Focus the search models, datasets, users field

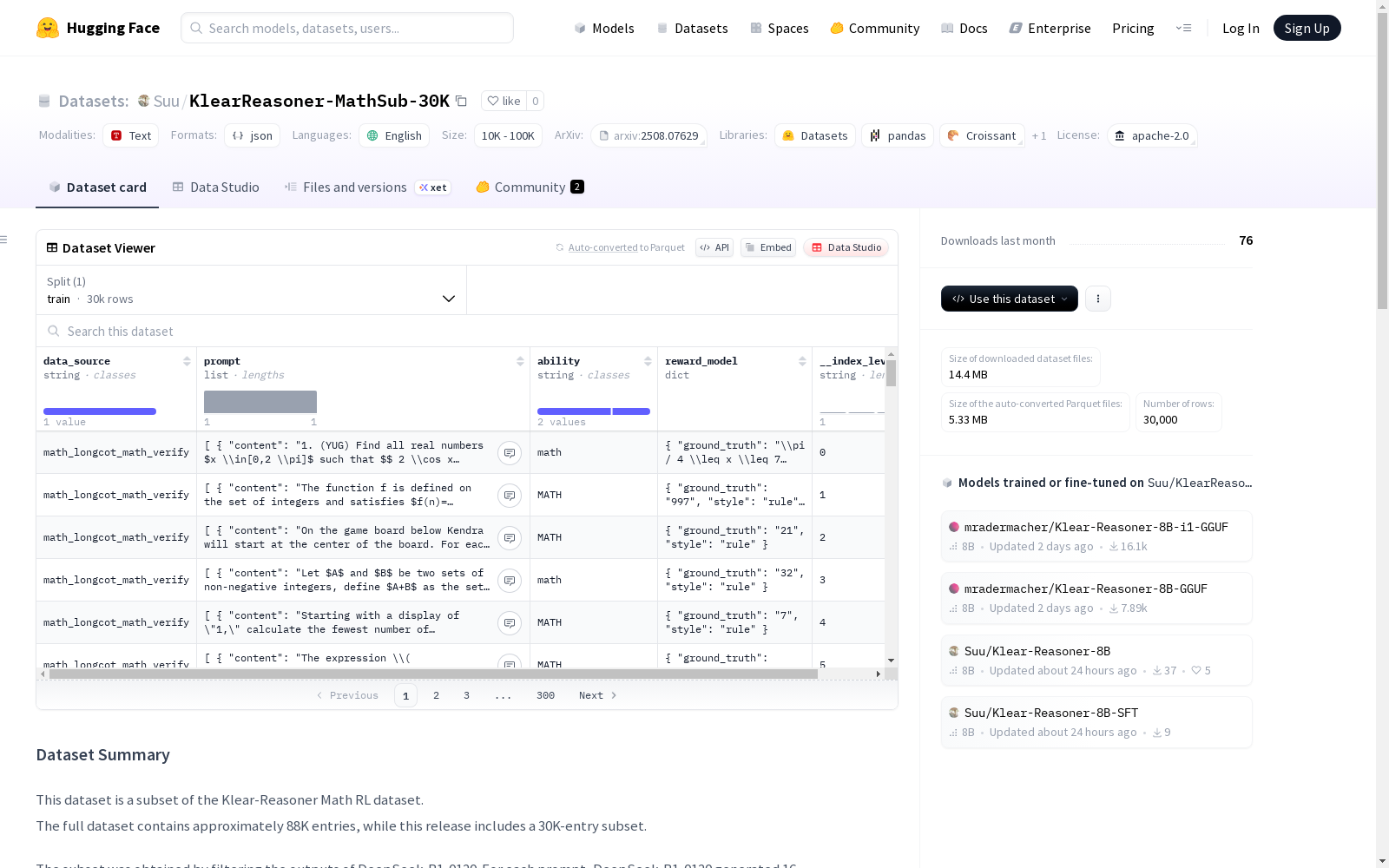pos(347,28)
